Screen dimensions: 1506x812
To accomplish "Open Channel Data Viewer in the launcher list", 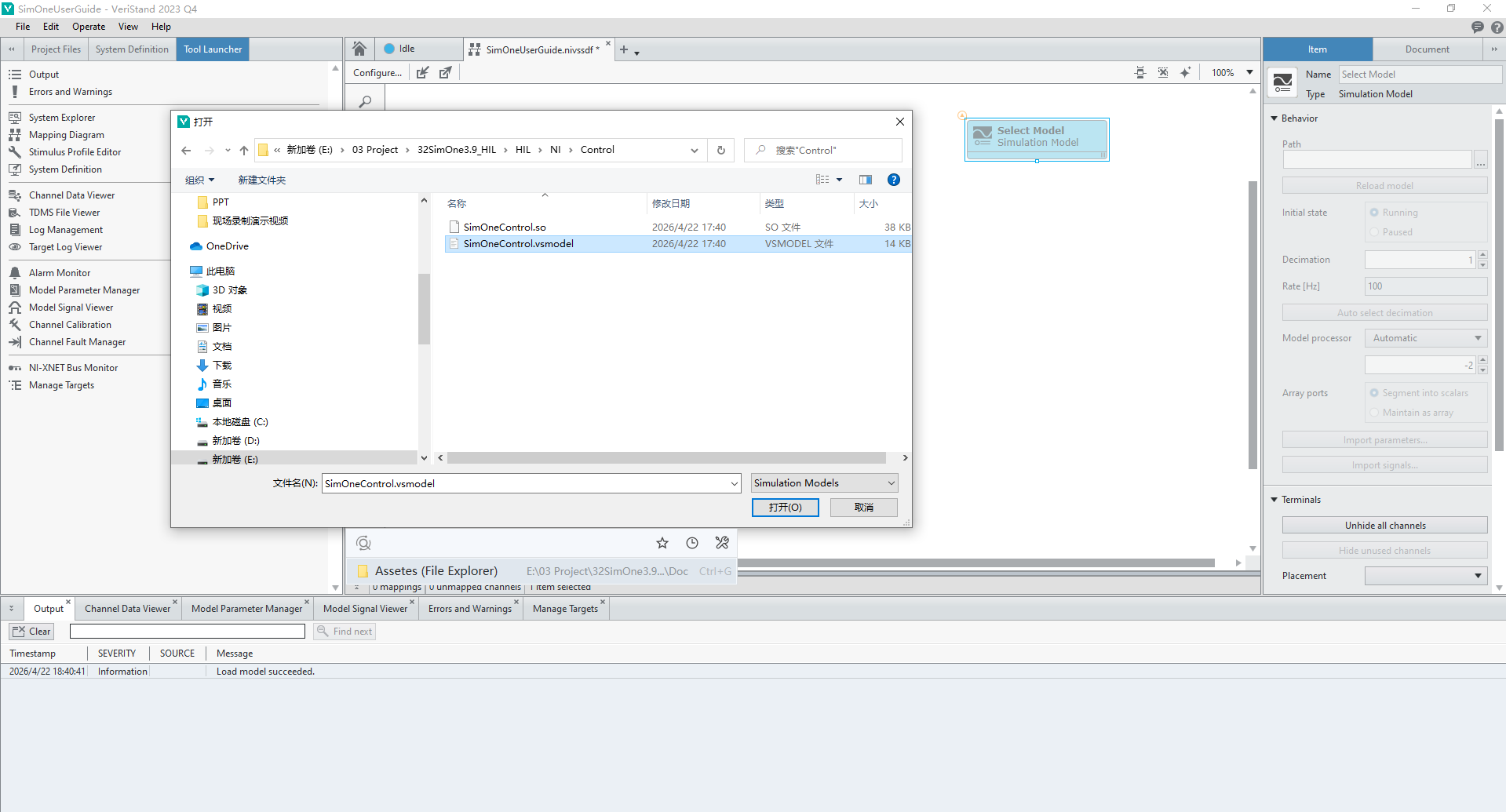I will (71, 195).
